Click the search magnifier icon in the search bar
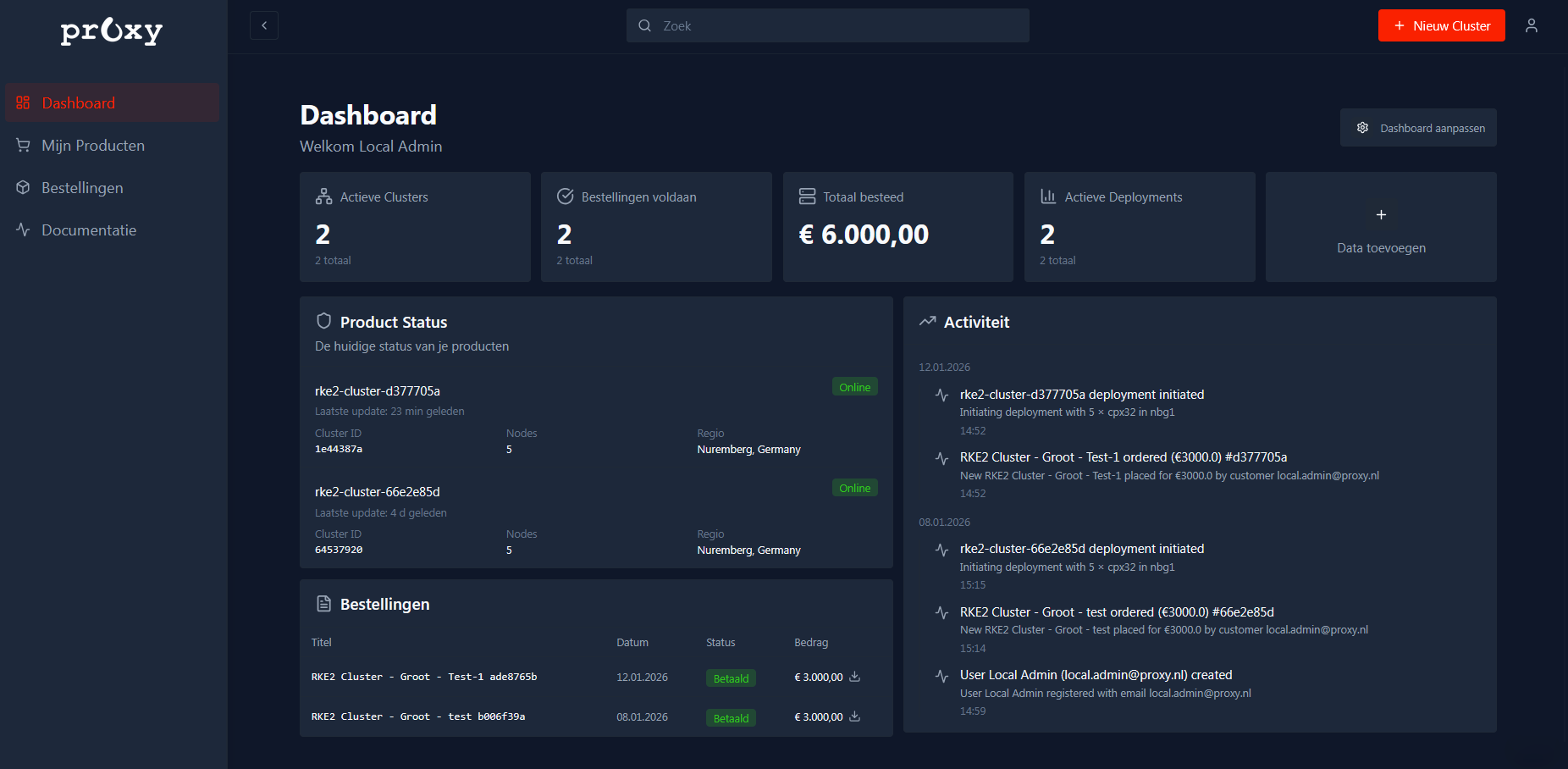The image size is (1568, 769). tap(644, 25)
